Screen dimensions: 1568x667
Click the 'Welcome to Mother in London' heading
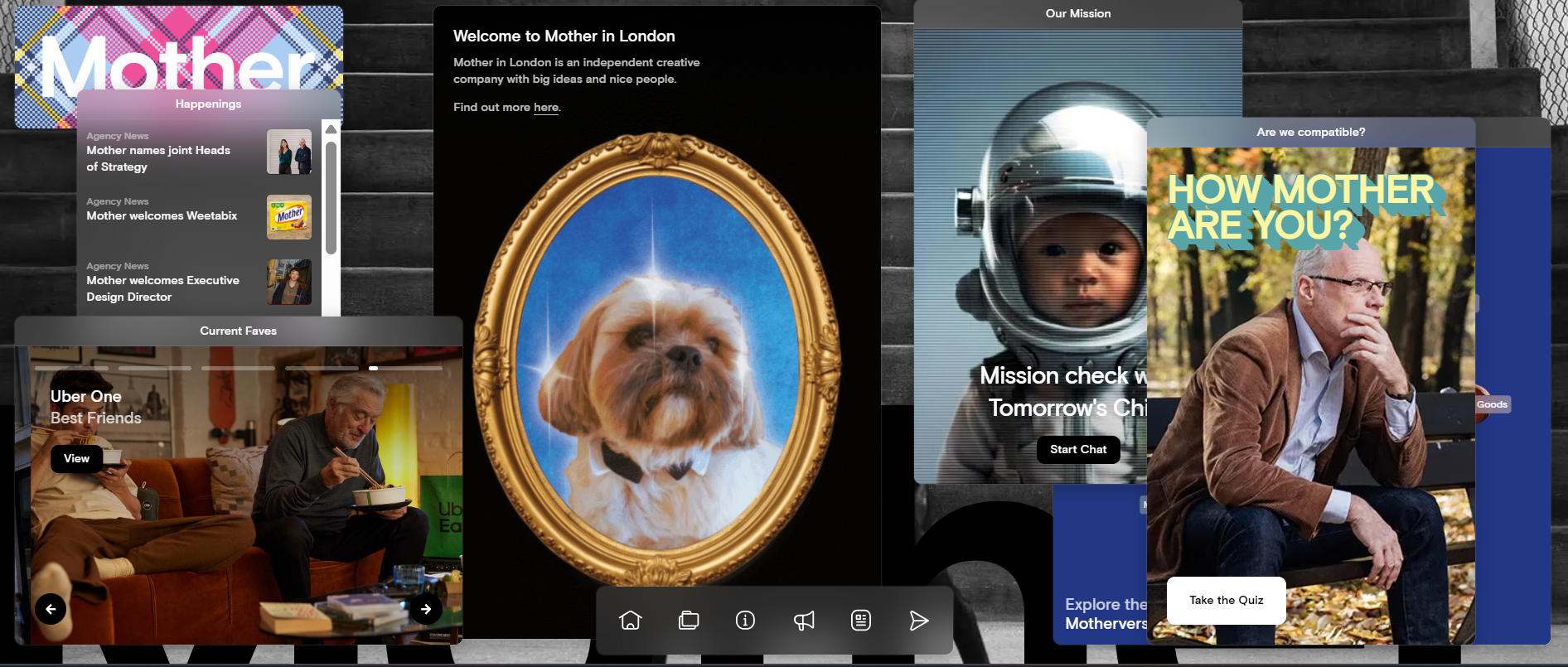point(564,36)
